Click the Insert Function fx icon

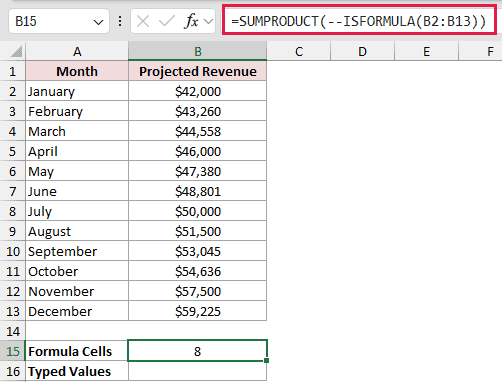click(x=192, y=22)
